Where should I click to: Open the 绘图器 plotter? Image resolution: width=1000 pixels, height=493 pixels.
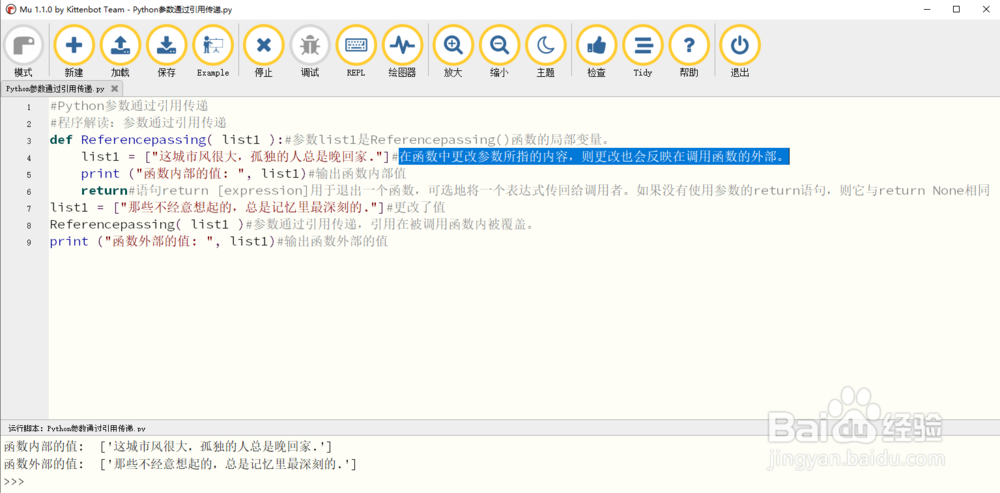402,52
